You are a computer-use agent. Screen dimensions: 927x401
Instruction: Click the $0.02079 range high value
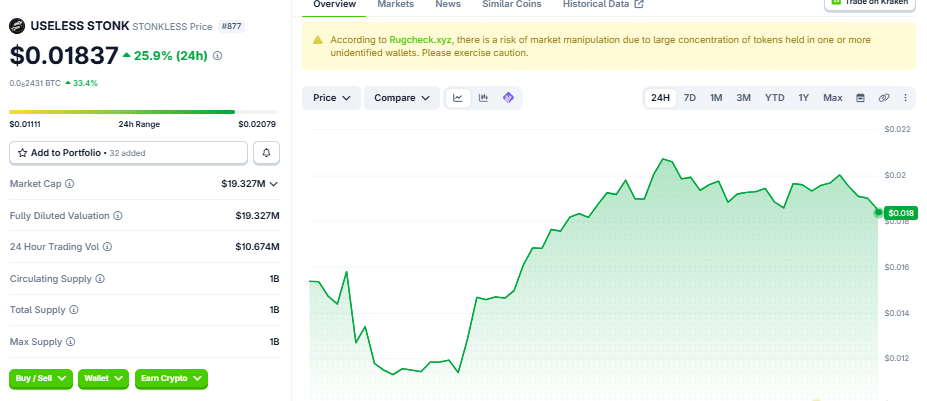(x=257, y=124)
